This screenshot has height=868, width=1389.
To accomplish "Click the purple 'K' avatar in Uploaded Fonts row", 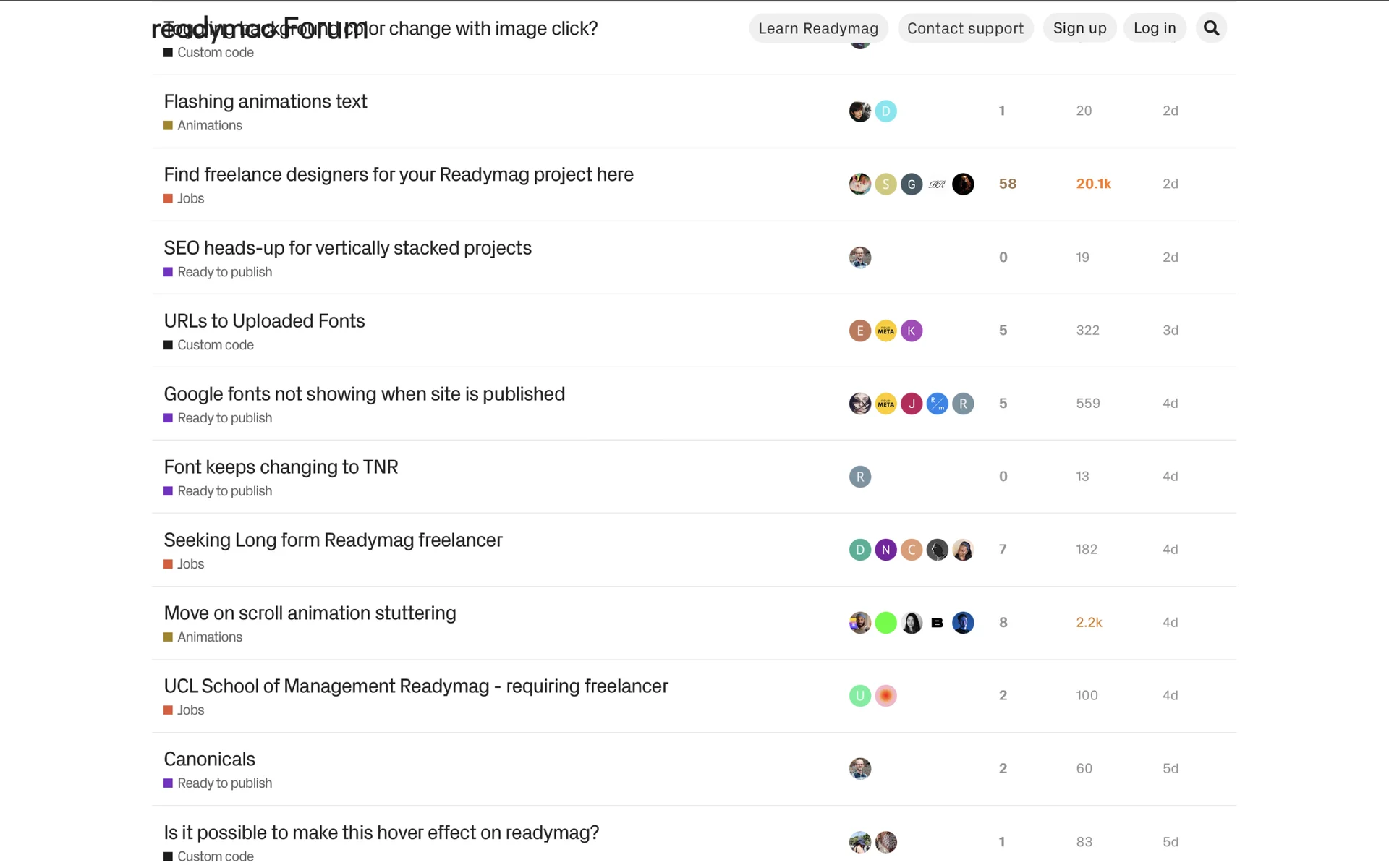I will [x=912, y=331].
